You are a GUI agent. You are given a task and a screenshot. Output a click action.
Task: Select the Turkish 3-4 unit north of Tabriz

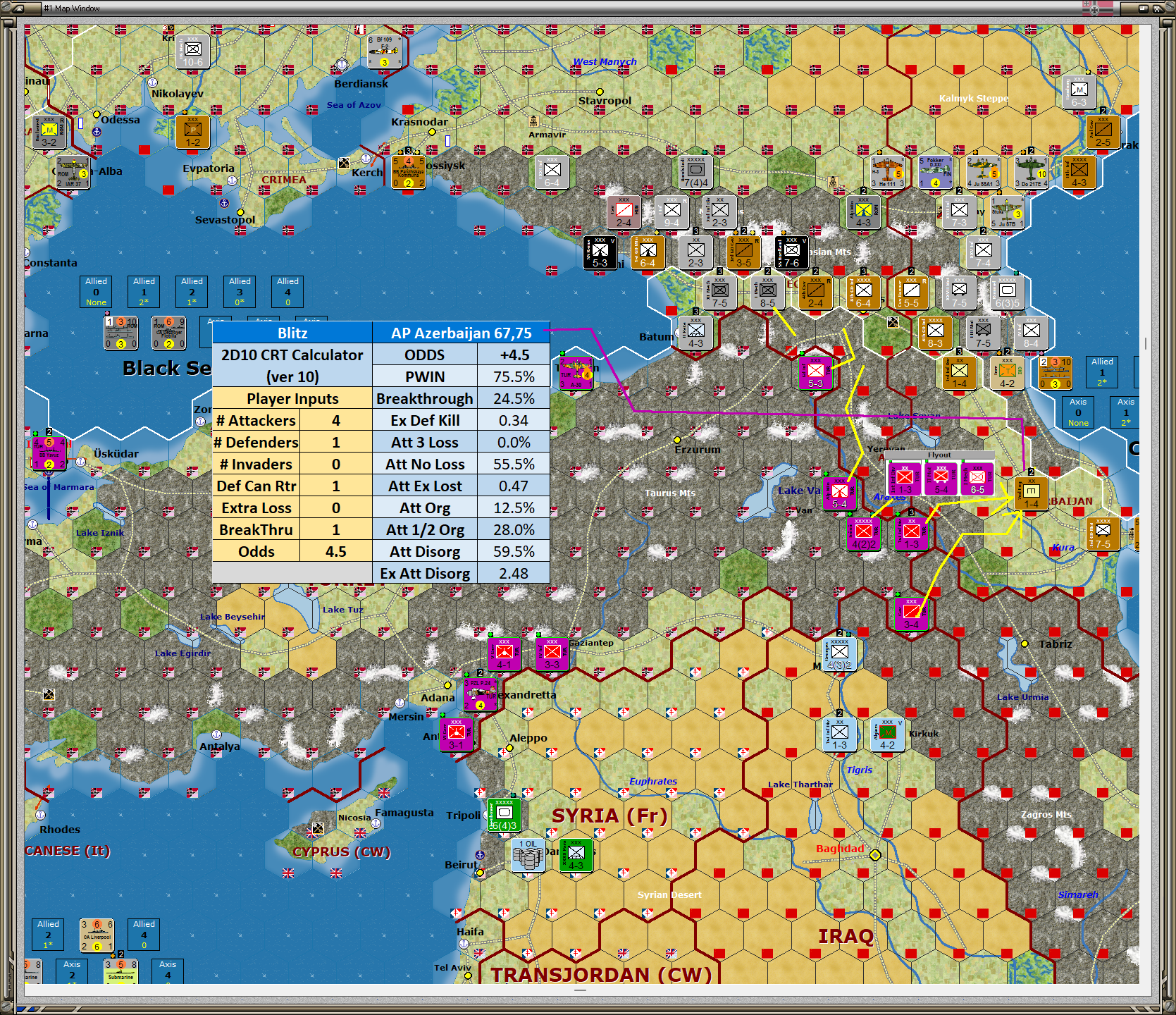[x=911, y=614]
